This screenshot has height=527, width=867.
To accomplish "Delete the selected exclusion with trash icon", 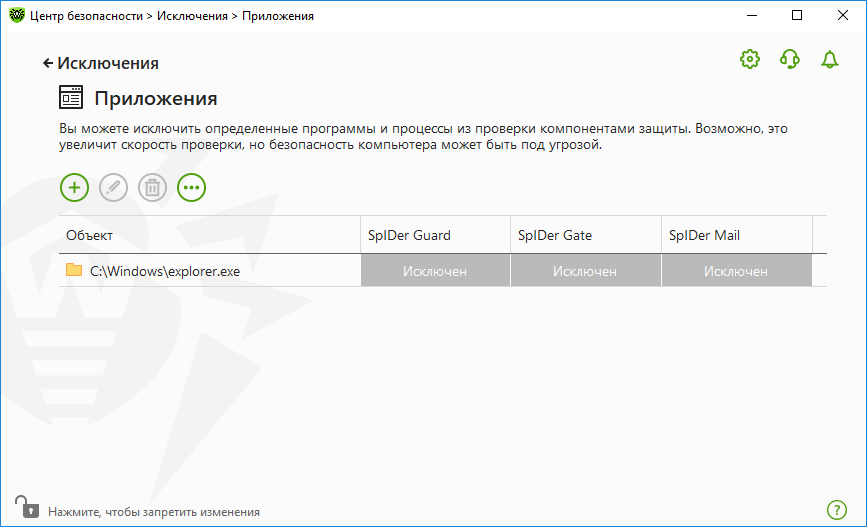I will click(152, 187).
